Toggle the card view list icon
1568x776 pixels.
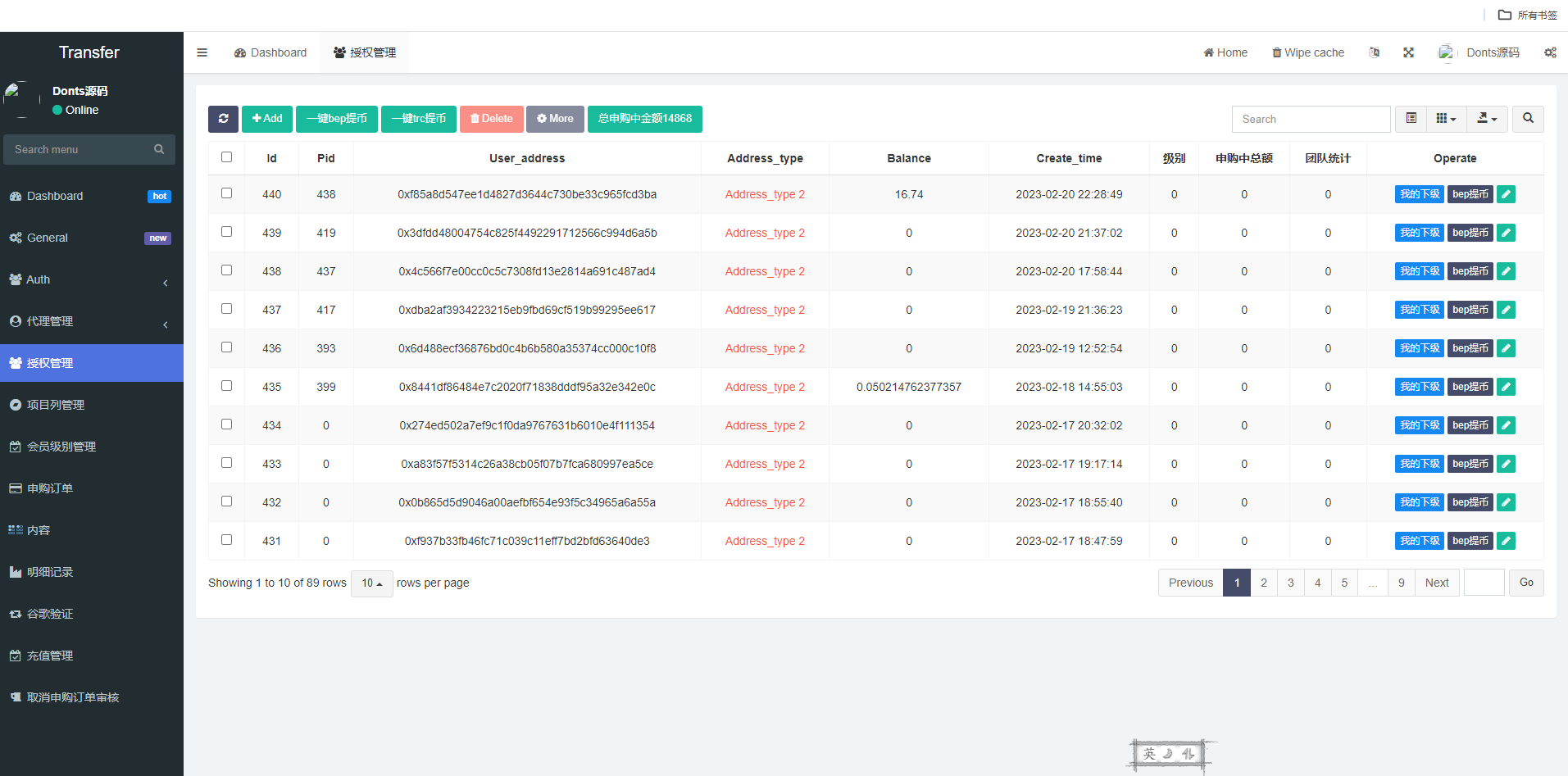pyautogui.click(x=1411, y=119)
